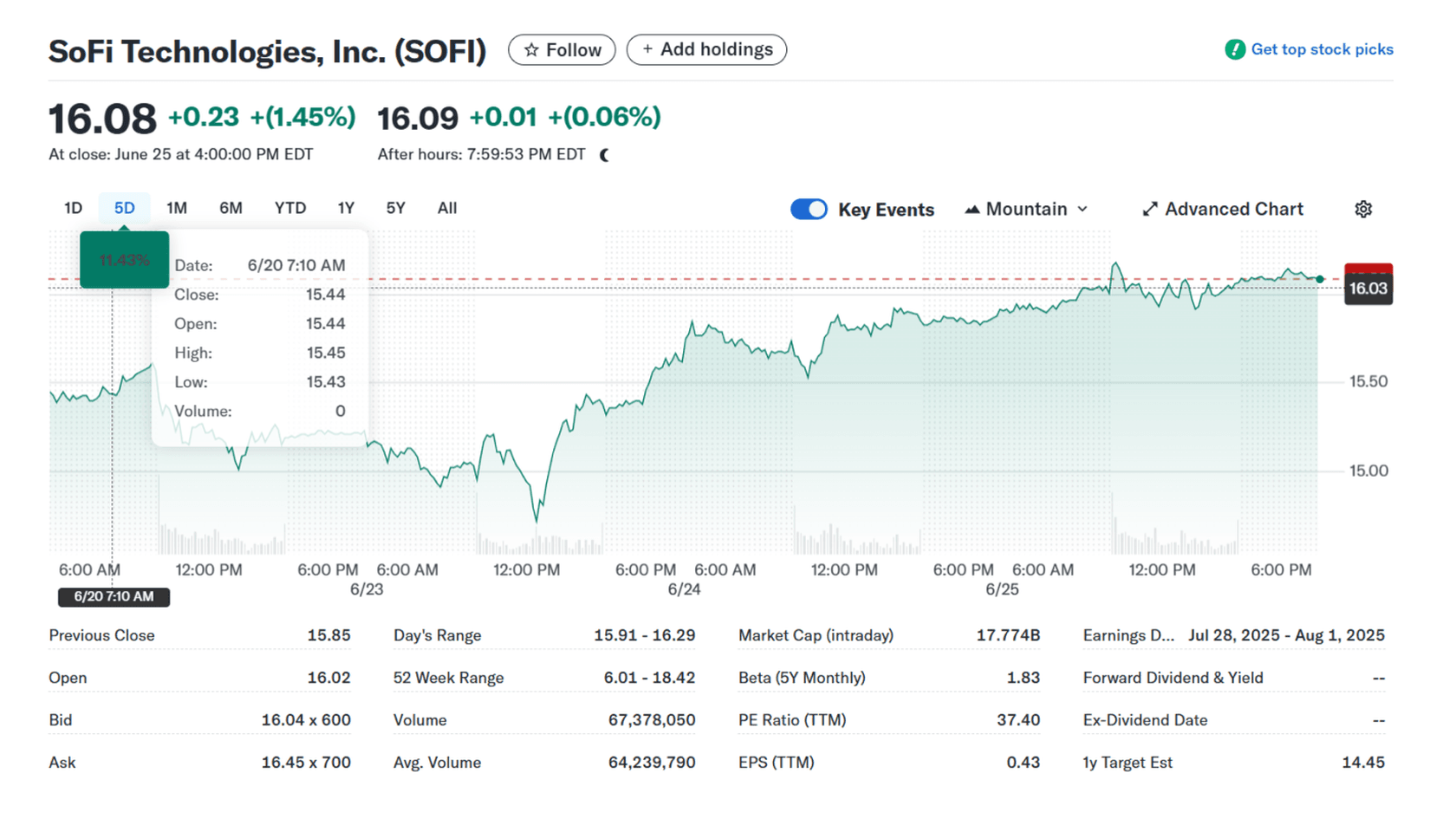Click the chart settings gear icon

(x=1363, y=209)
